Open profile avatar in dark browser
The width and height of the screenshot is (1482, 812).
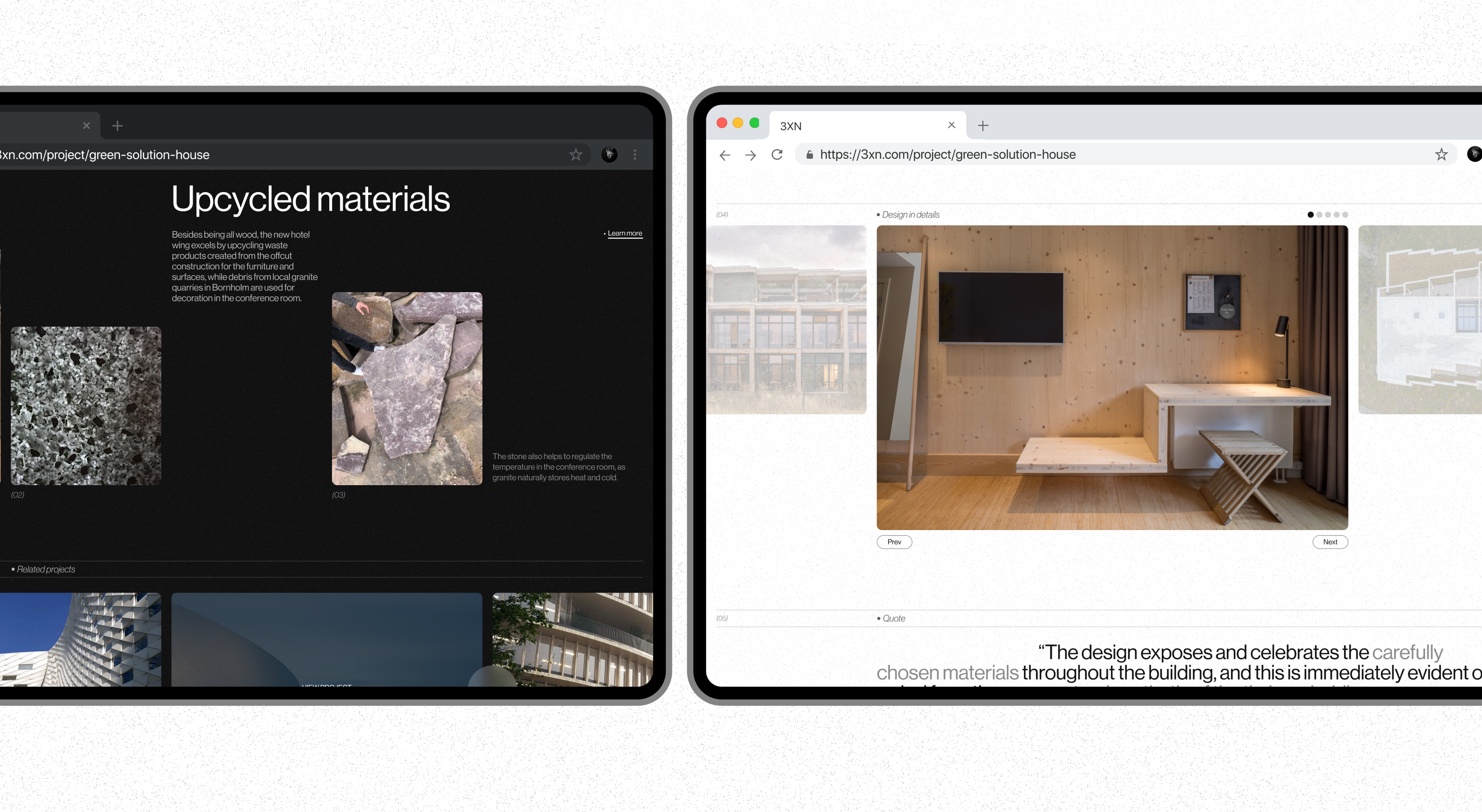[609, 154]
